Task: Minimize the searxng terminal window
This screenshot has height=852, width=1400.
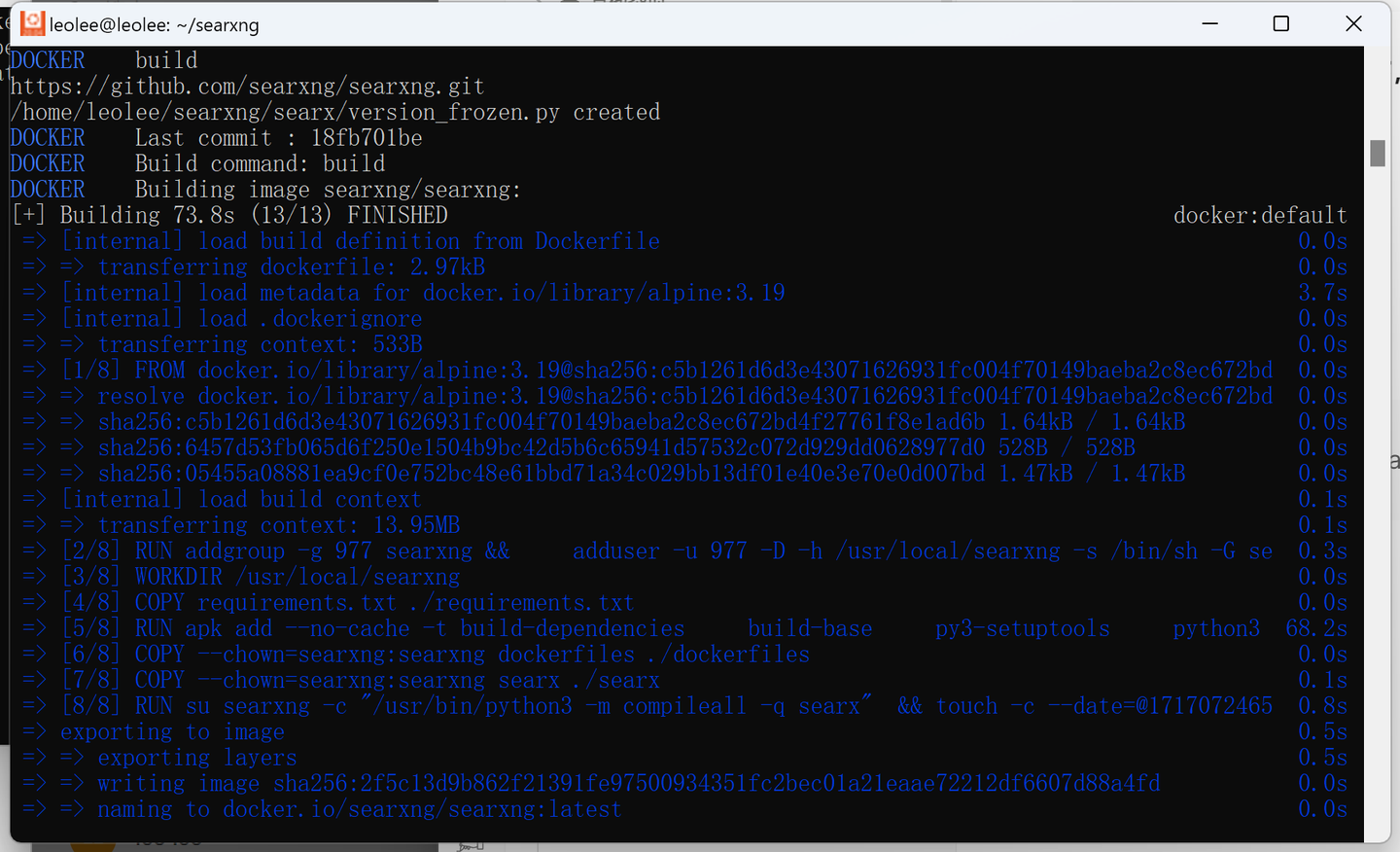Action: click(x=1210, y=23)
